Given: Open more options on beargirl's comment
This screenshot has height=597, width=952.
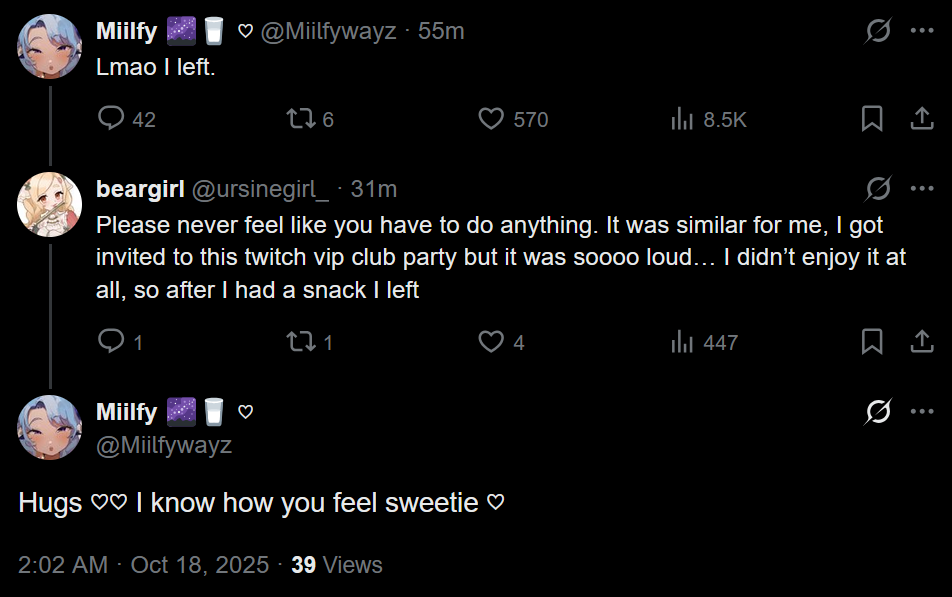Looking at the screenshot, I should coord(921,188).
